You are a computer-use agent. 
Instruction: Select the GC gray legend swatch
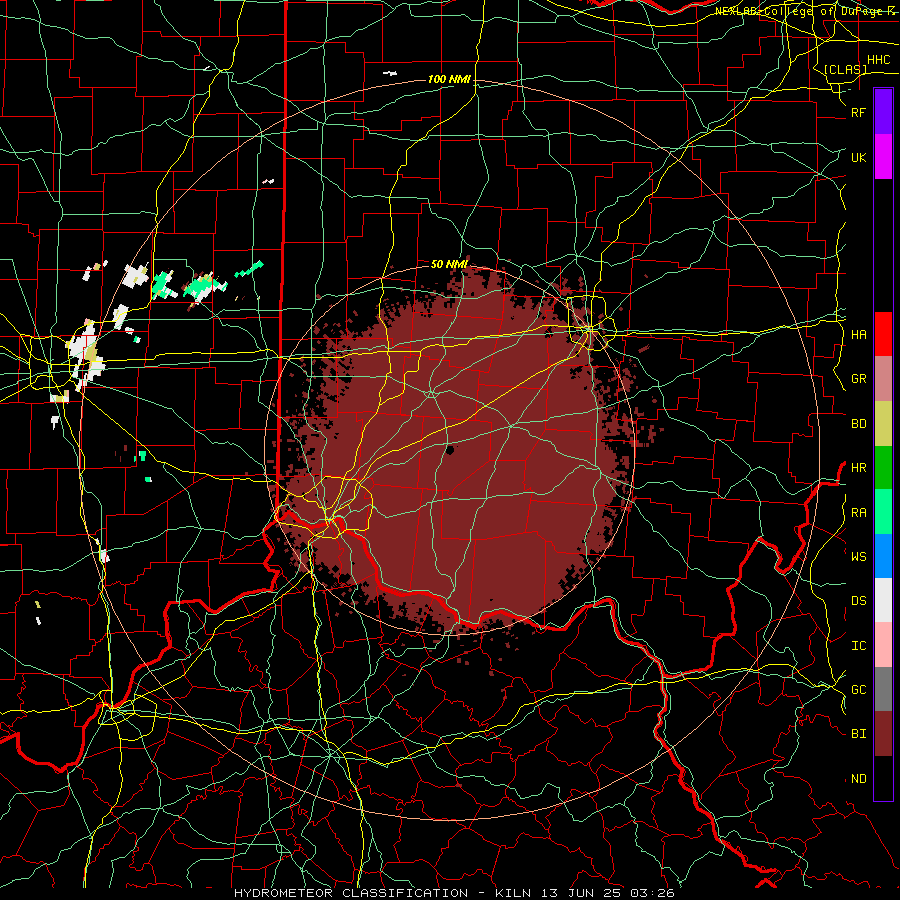(x=883, y=689)
